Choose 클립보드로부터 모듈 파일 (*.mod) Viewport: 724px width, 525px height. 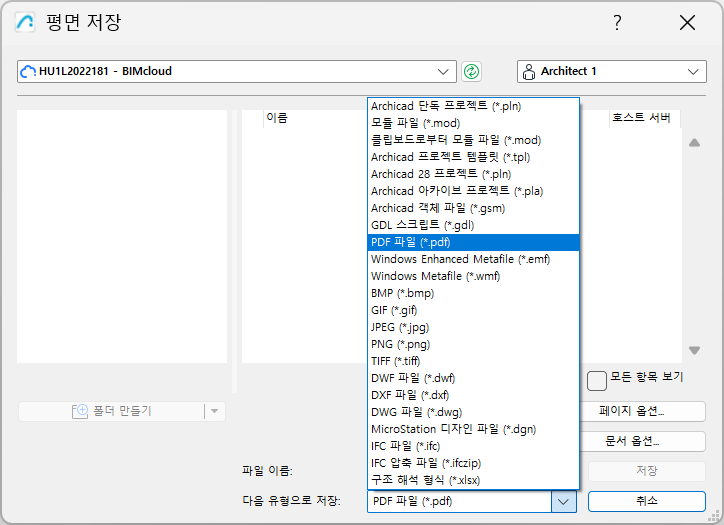coord(473,140)
